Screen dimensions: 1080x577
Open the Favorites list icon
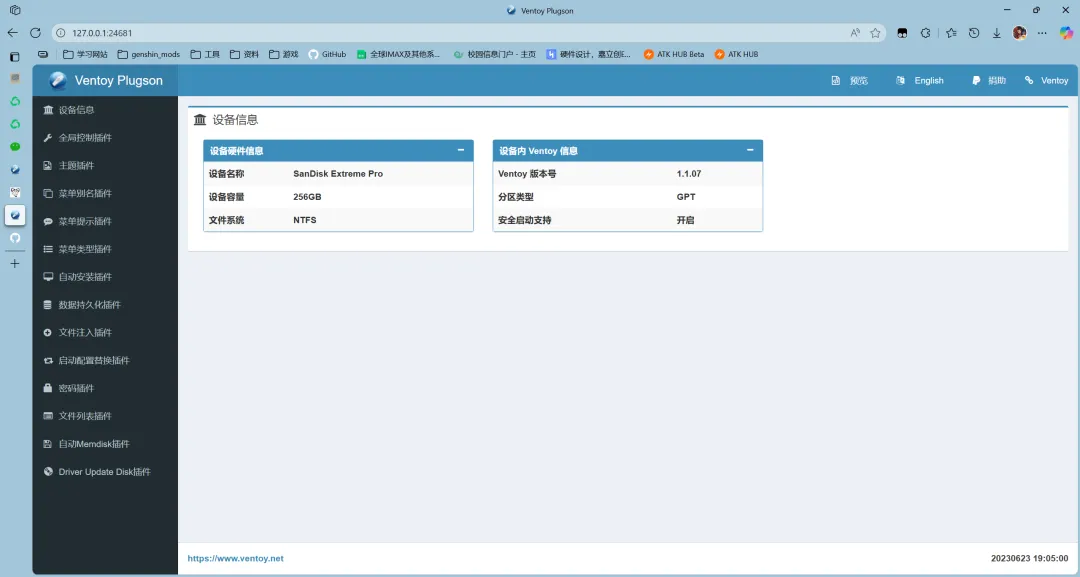(x=951, y=33)
